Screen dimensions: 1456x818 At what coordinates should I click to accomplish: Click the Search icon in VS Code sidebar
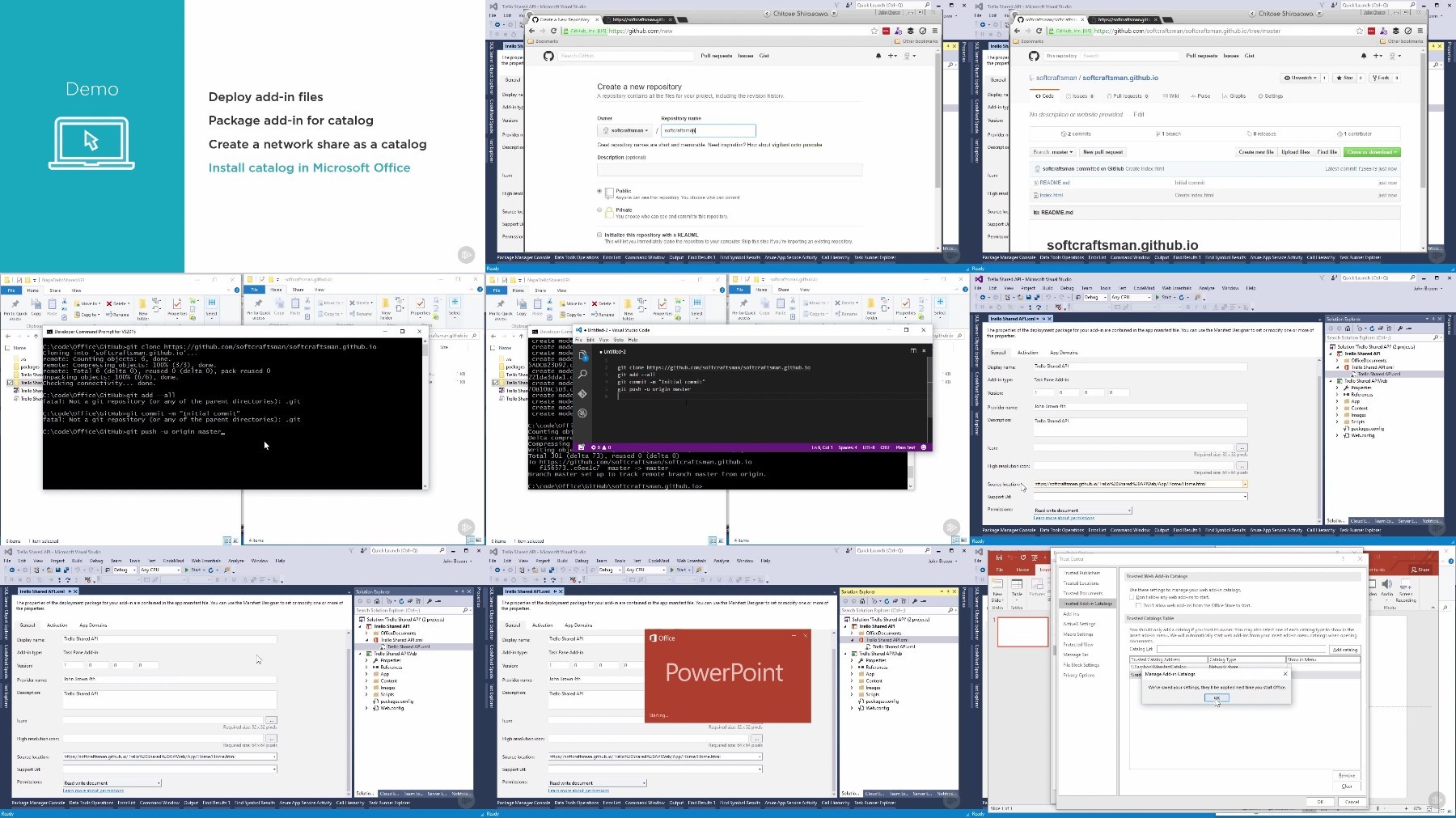(x=582, y=375)
